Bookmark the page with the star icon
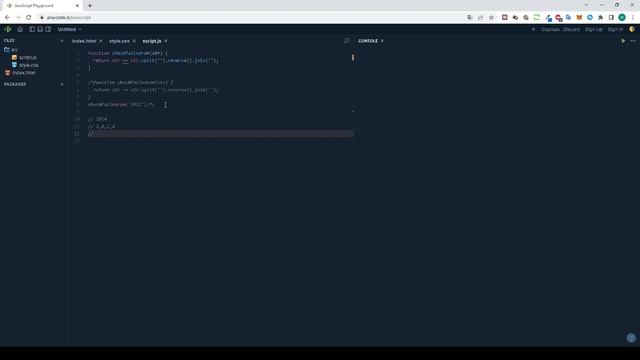Screen dimensions: 640x360 pyautogui.click(x=491, y=18)
